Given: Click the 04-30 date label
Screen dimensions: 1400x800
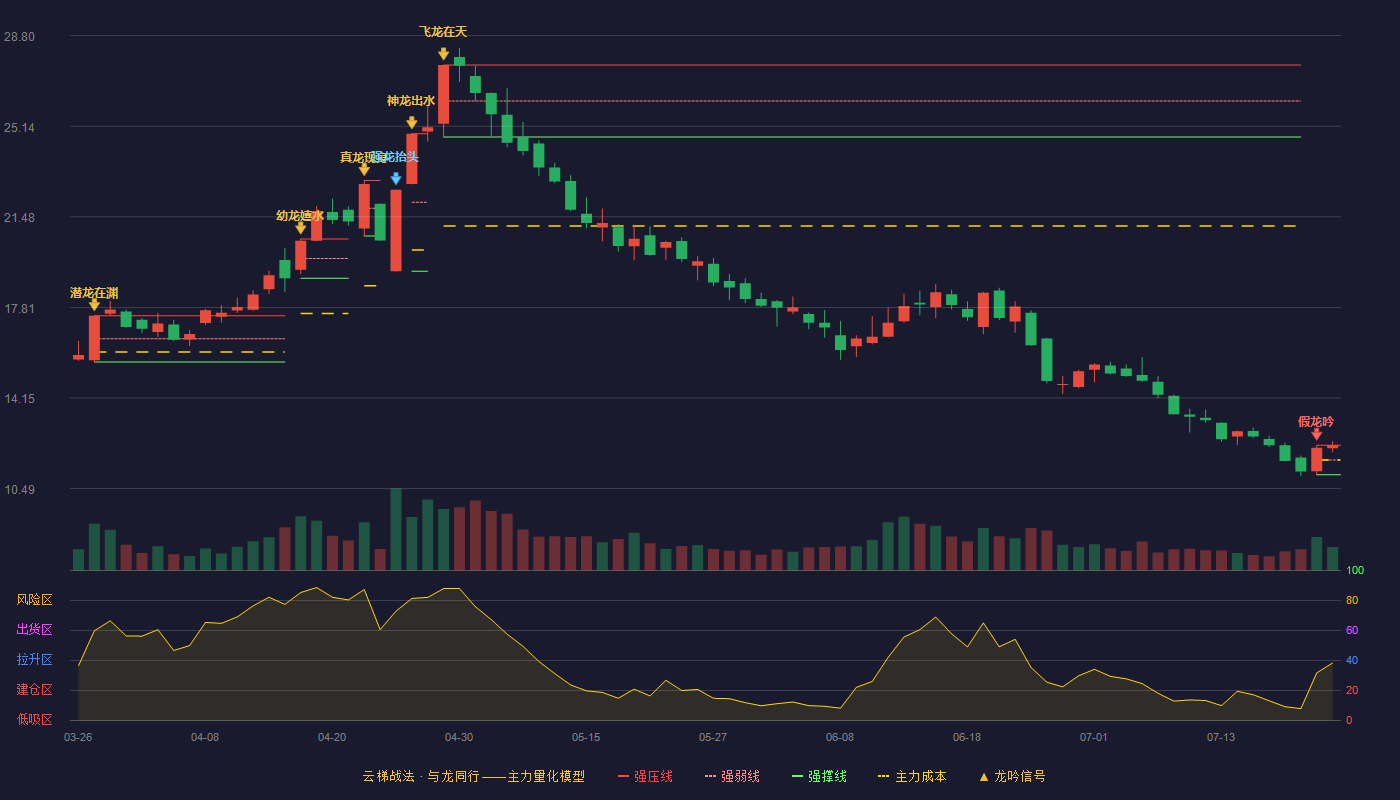Looking at the screenshot, I should tap(459, 737).
